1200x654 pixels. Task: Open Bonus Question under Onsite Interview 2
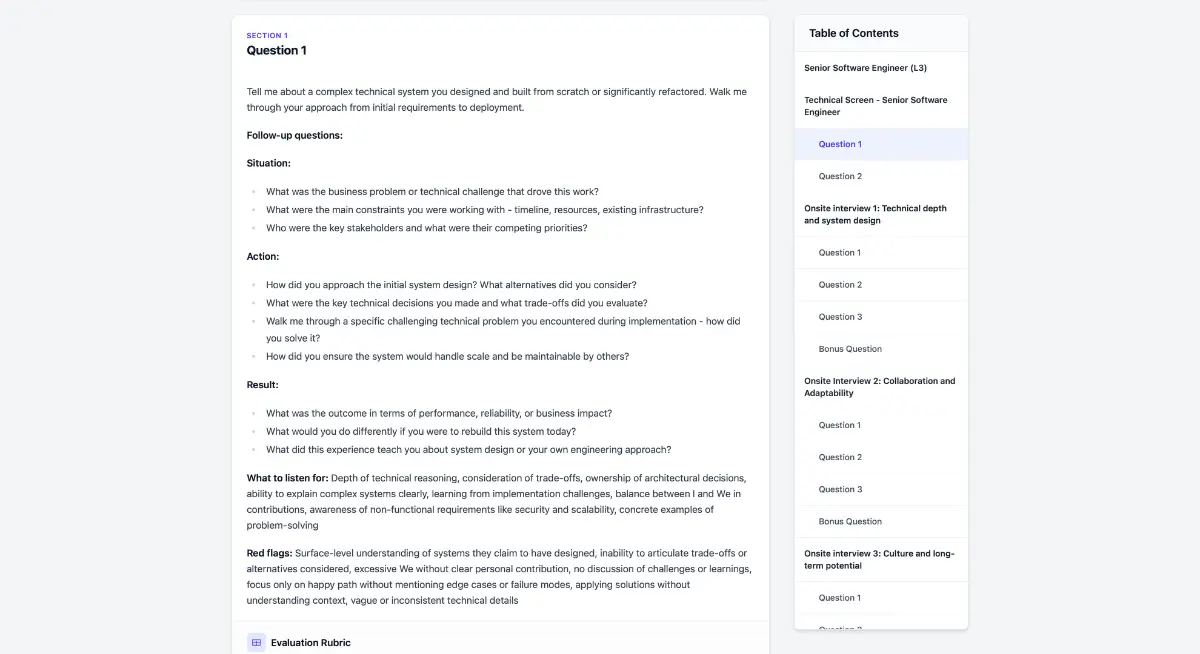tap(881, 521)
